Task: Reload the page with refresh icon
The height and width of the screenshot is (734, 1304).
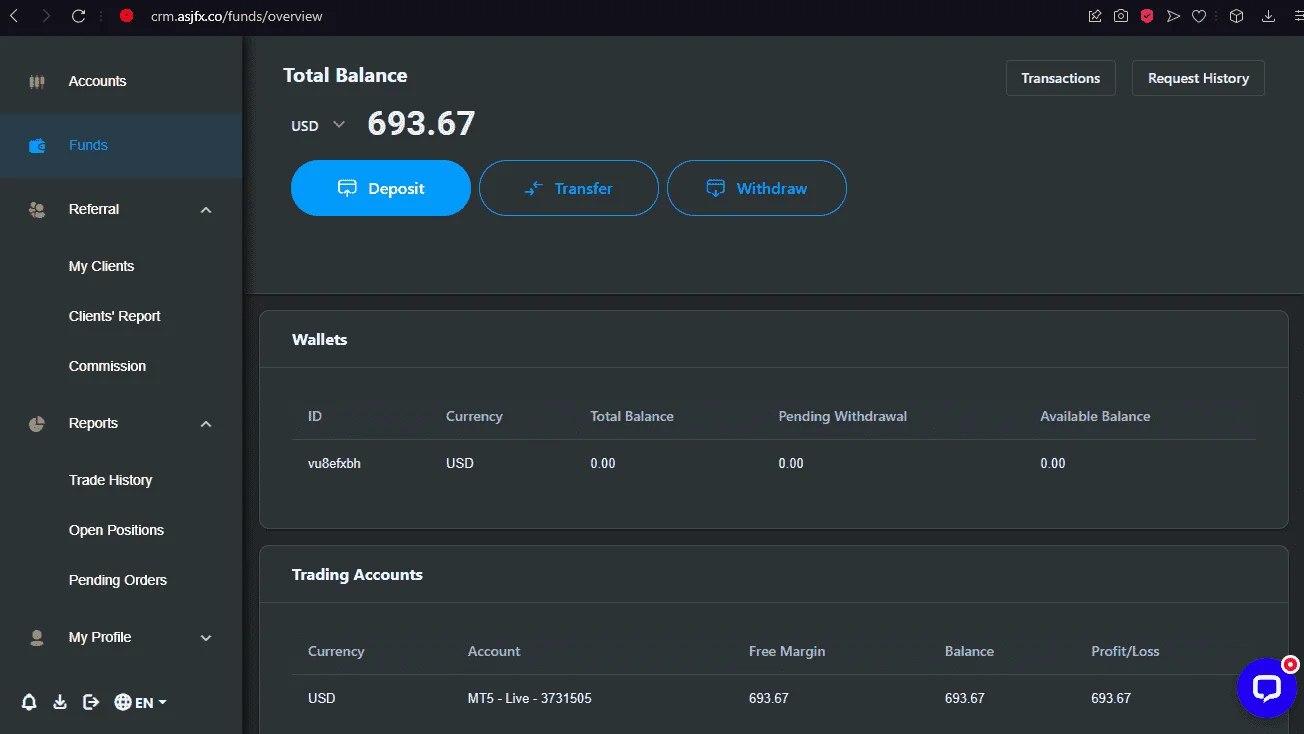Action: [x=78, y=16]
